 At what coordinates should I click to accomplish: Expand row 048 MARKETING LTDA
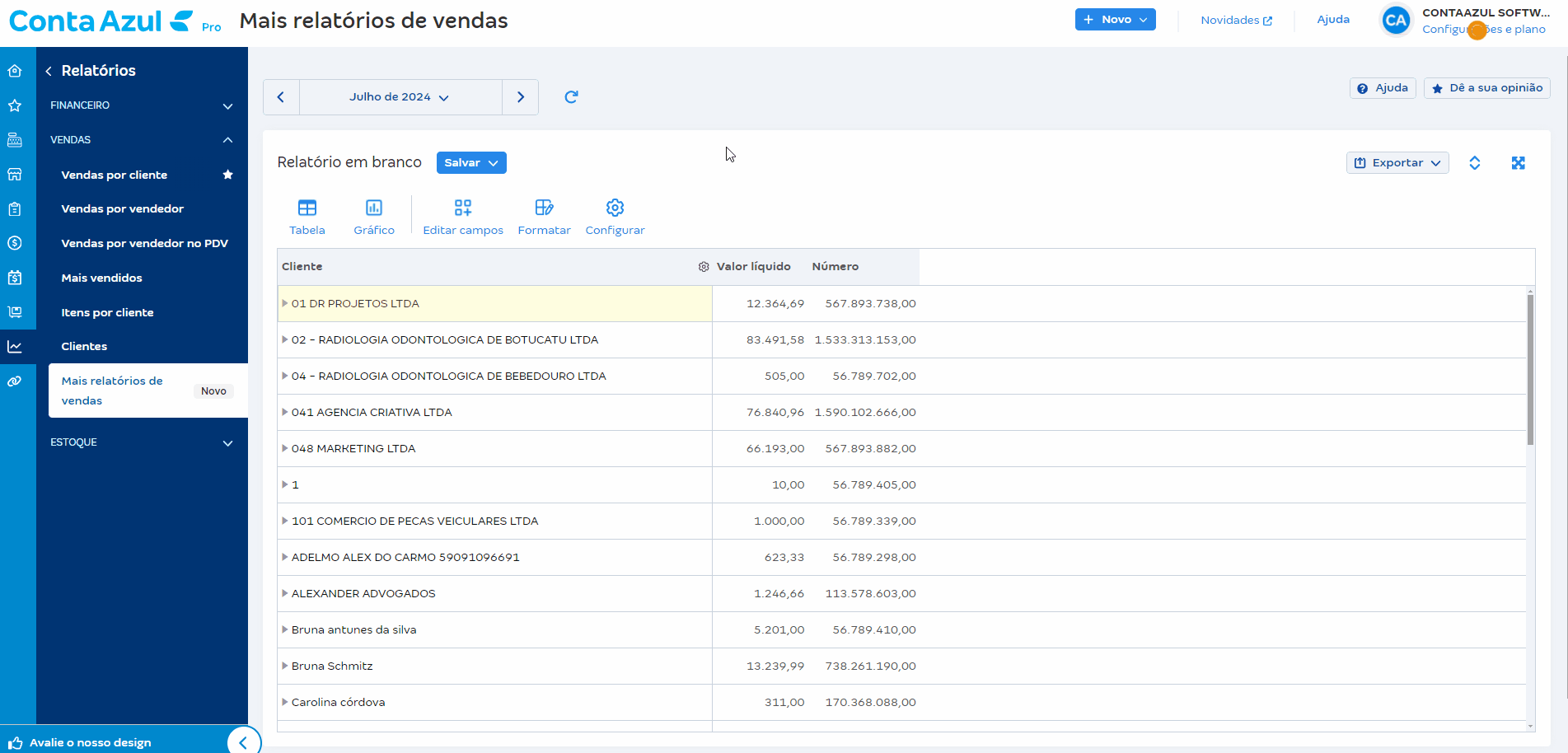[285, 448]
